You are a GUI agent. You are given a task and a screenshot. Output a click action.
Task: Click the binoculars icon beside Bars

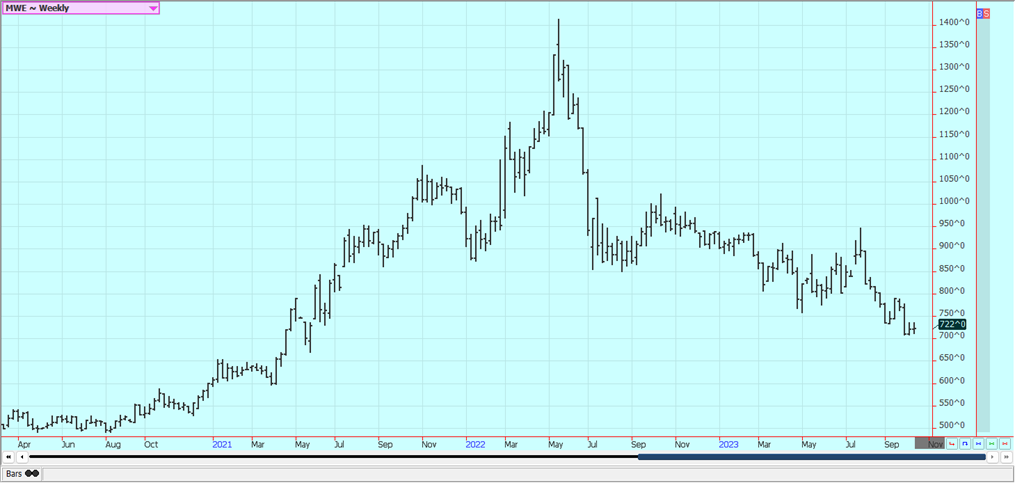(31, 474)
